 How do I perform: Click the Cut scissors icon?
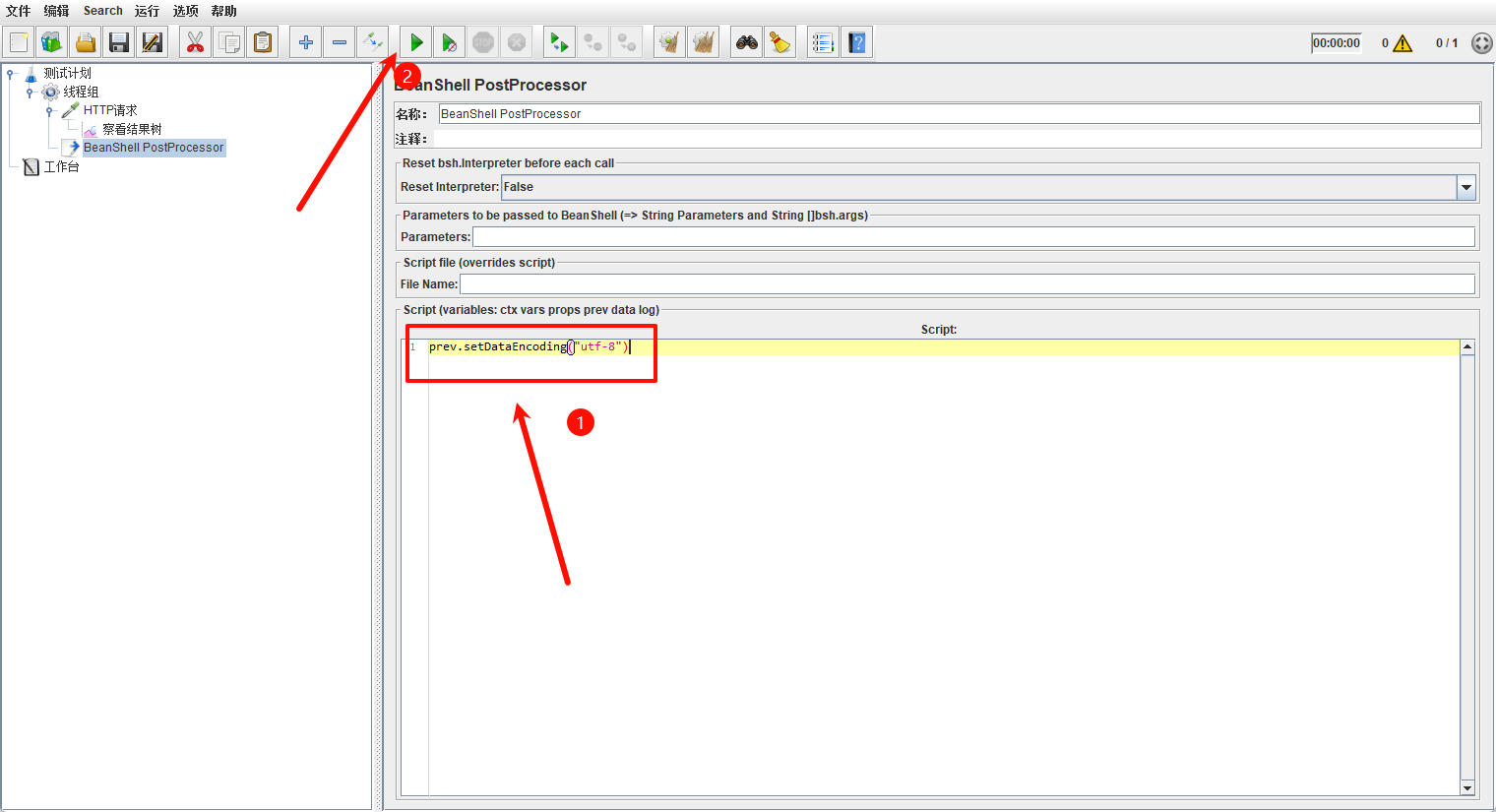click(196, 42)
